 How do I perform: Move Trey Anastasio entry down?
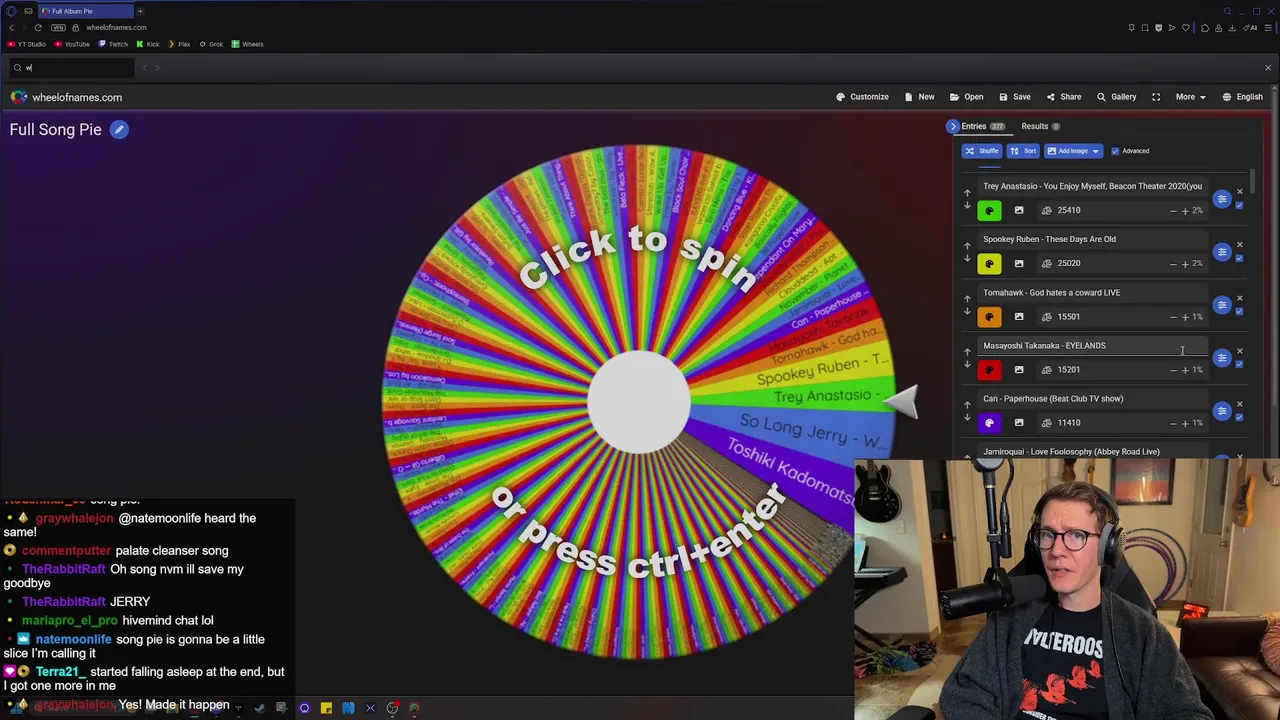(967, 206)
